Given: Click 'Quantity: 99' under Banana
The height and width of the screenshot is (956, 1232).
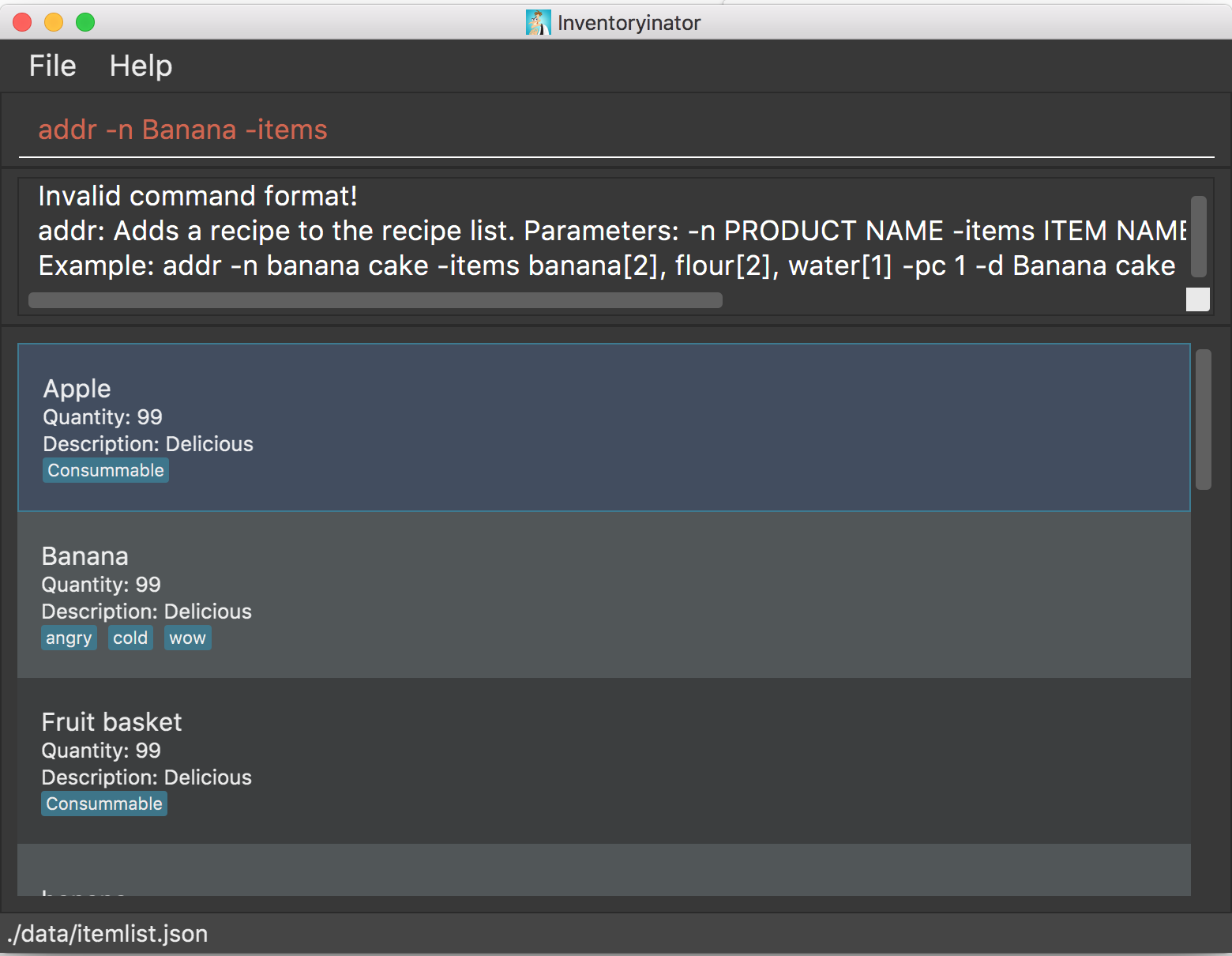Looking at the screenshot, I should coord(101,585).
